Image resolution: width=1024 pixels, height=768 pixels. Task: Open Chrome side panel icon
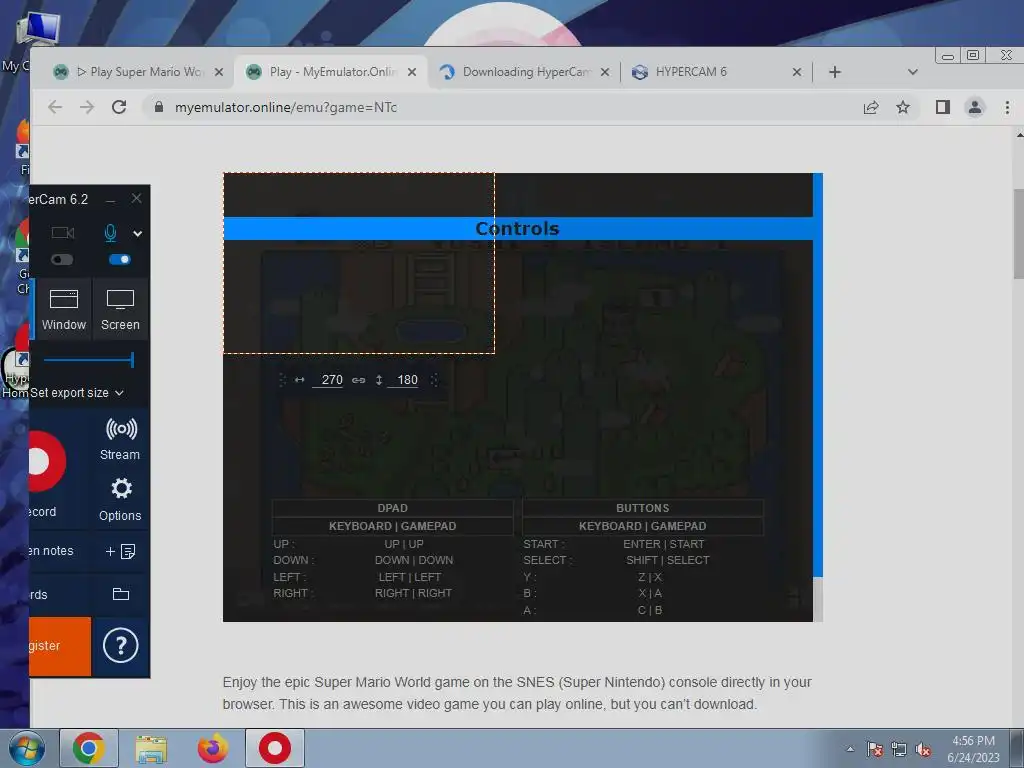[x=942, y=107]
